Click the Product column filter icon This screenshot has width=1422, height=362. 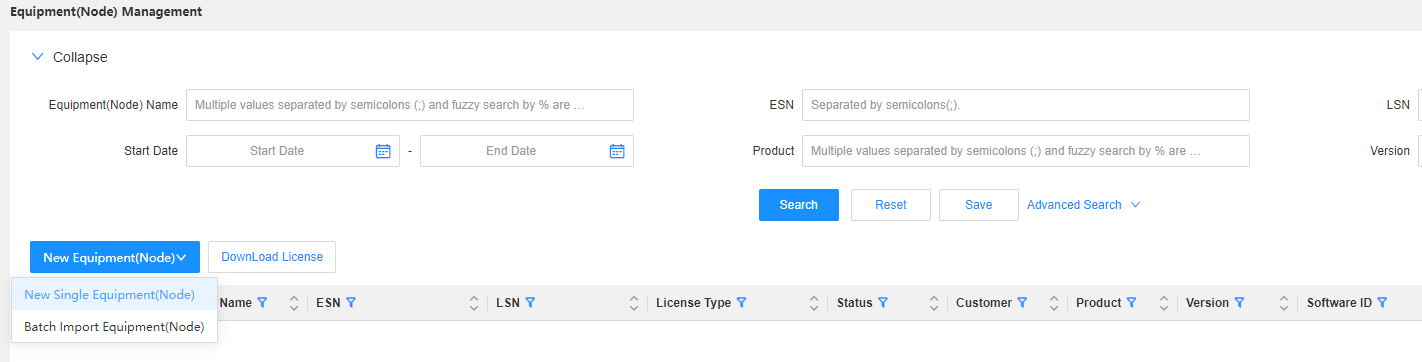[x=1131, y=302]
